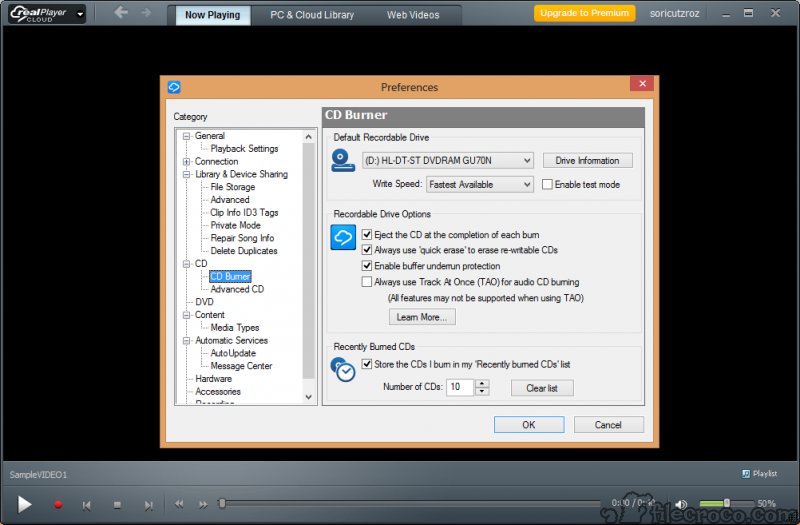Select File Storage category
The width and height of the screenshot is (800, 525).
pyautogui.click(x=233, y=187)
